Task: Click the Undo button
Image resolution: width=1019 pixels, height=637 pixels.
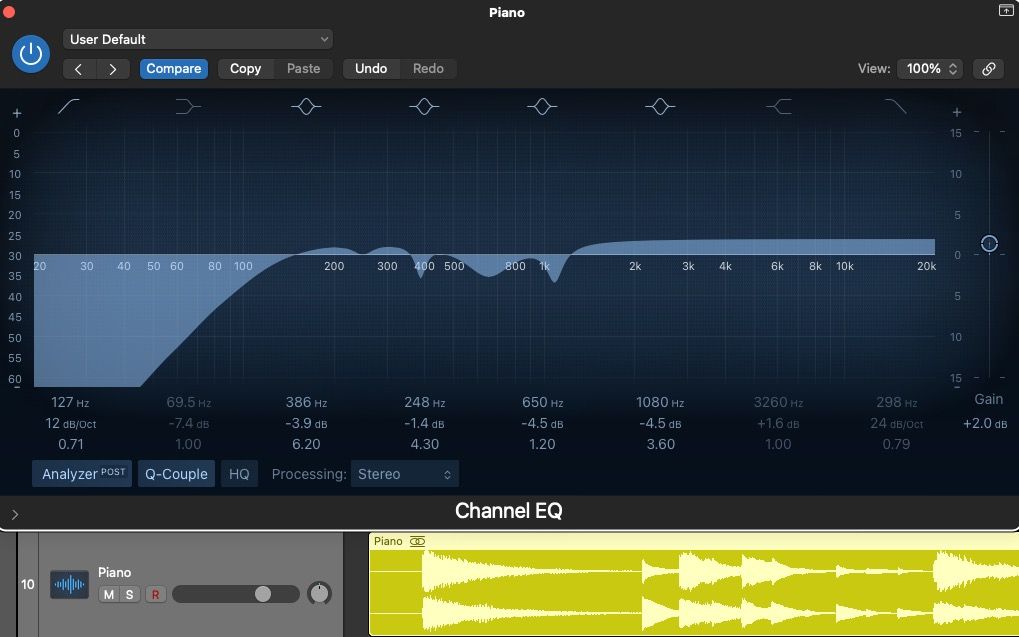Action: pyautogui.click(x=371, y=69)
